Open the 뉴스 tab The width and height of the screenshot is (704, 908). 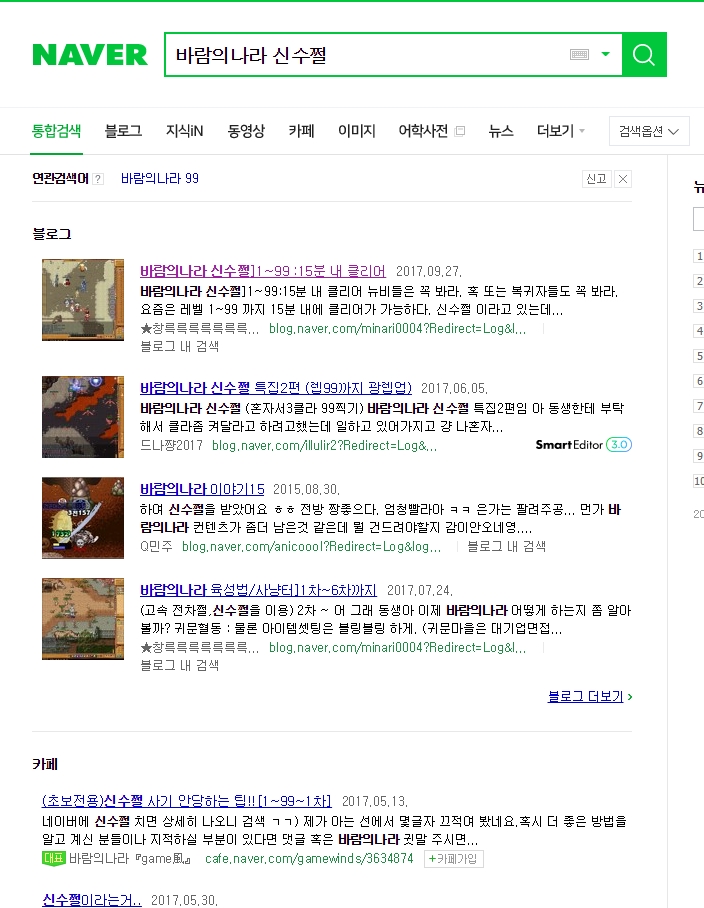501,131
